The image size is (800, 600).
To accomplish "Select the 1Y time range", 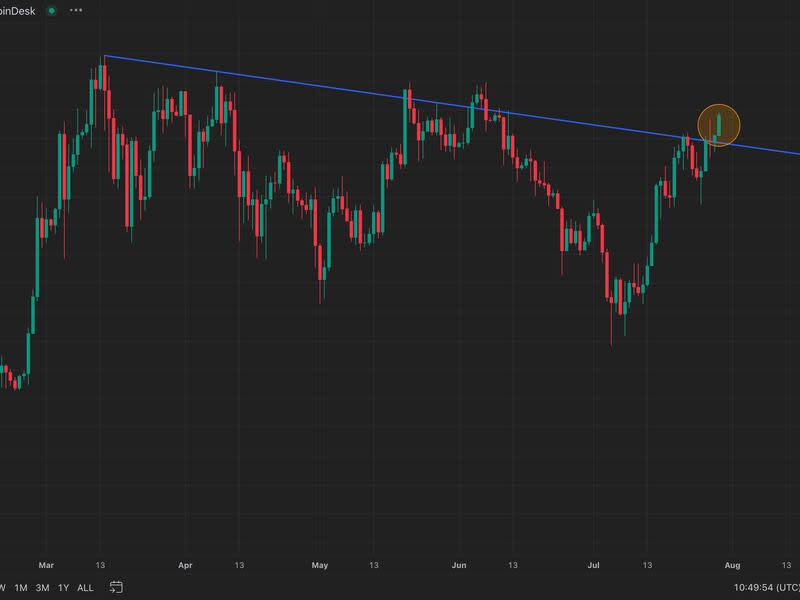I will tap(63, 588).
